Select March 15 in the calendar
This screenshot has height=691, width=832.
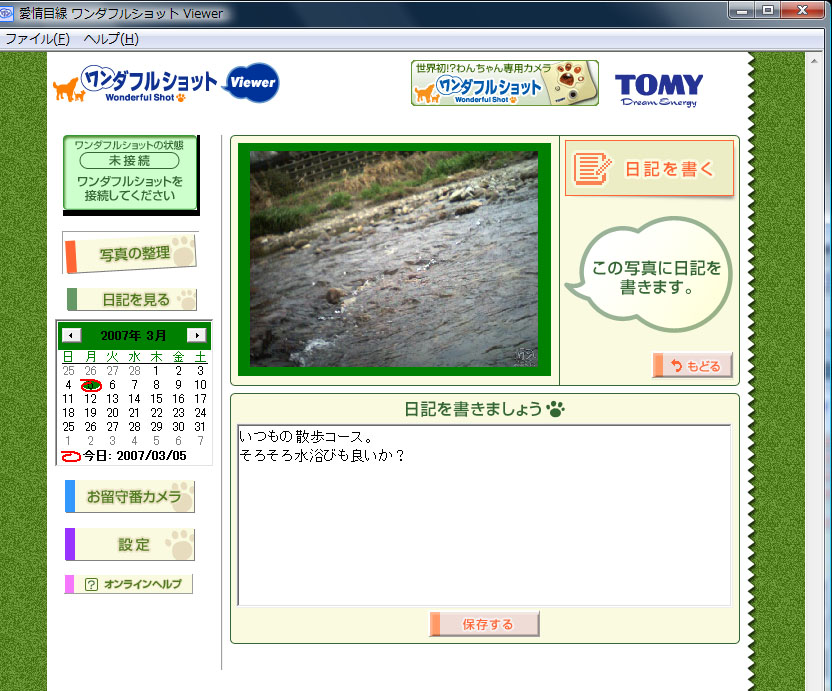point(156,399)
